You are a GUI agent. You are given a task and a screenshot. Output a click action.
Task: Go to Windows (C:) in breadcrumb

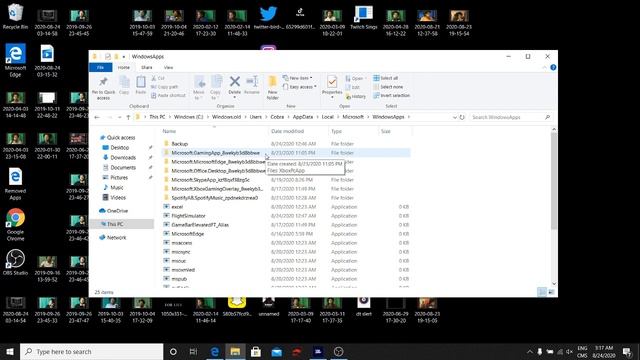tap(188, 117)
